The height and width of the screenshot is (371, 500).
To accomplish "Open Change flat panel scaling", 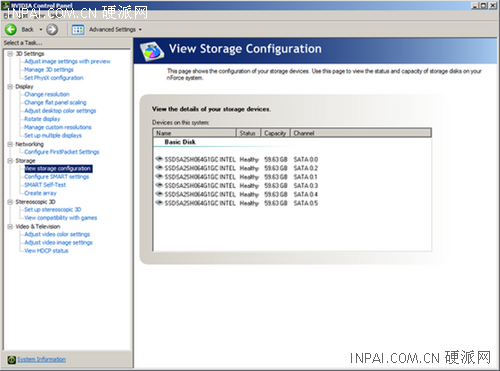I will (x=55, y=102).
